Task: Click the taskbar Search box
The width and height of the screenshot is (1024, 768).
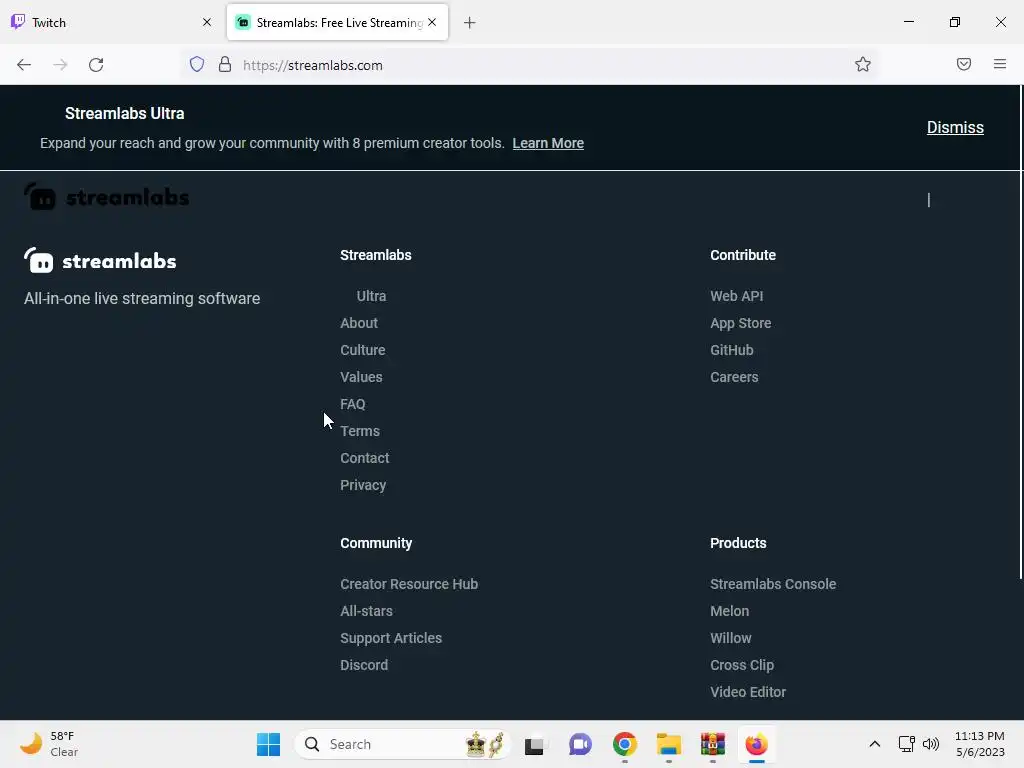Action: click(402, 744)
